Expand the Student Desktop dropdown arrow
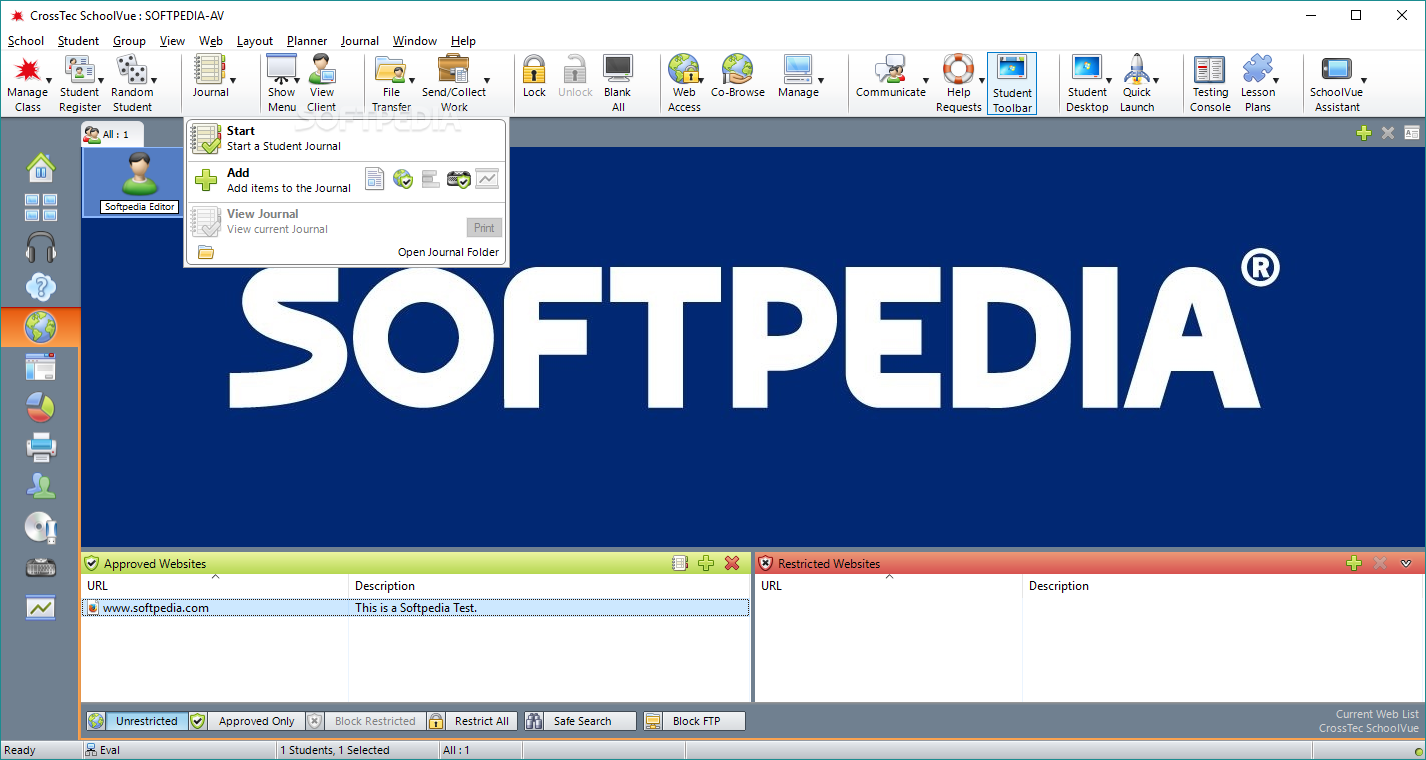The image size is (1426, 760). tap(1108, 81)
